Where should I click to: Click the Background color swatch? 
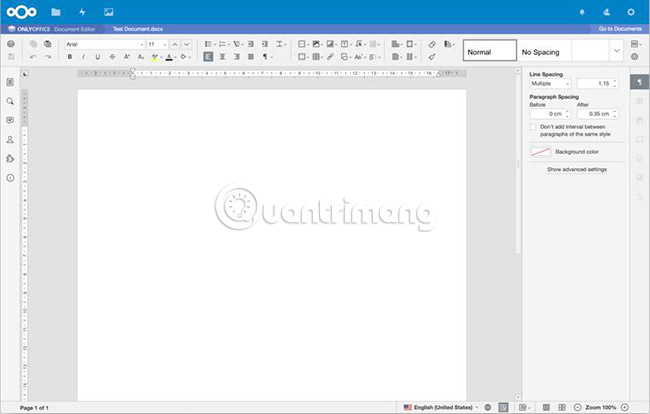coord(540,151)
